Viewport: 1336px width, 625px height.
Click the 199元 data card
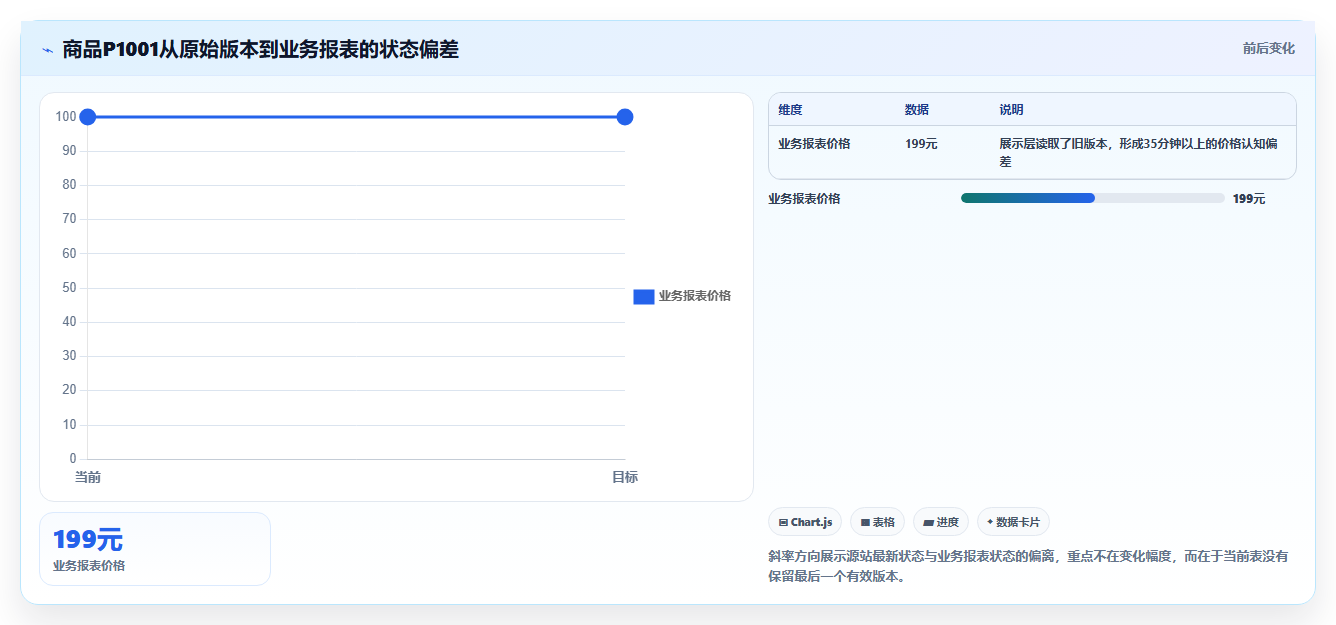pyautogui.click(x=155, y=549)
